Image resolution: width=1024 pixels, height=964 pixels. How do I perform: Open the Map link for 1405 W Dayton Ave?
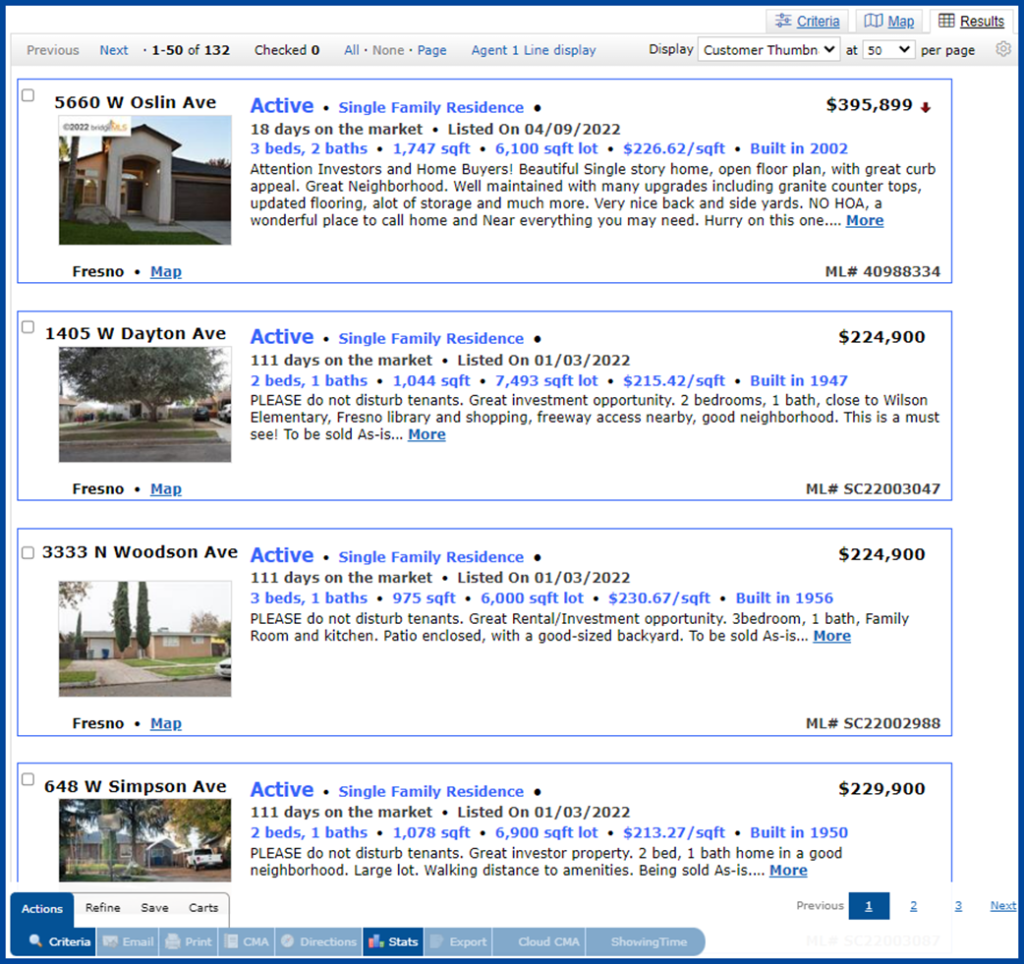click(166, 488)
